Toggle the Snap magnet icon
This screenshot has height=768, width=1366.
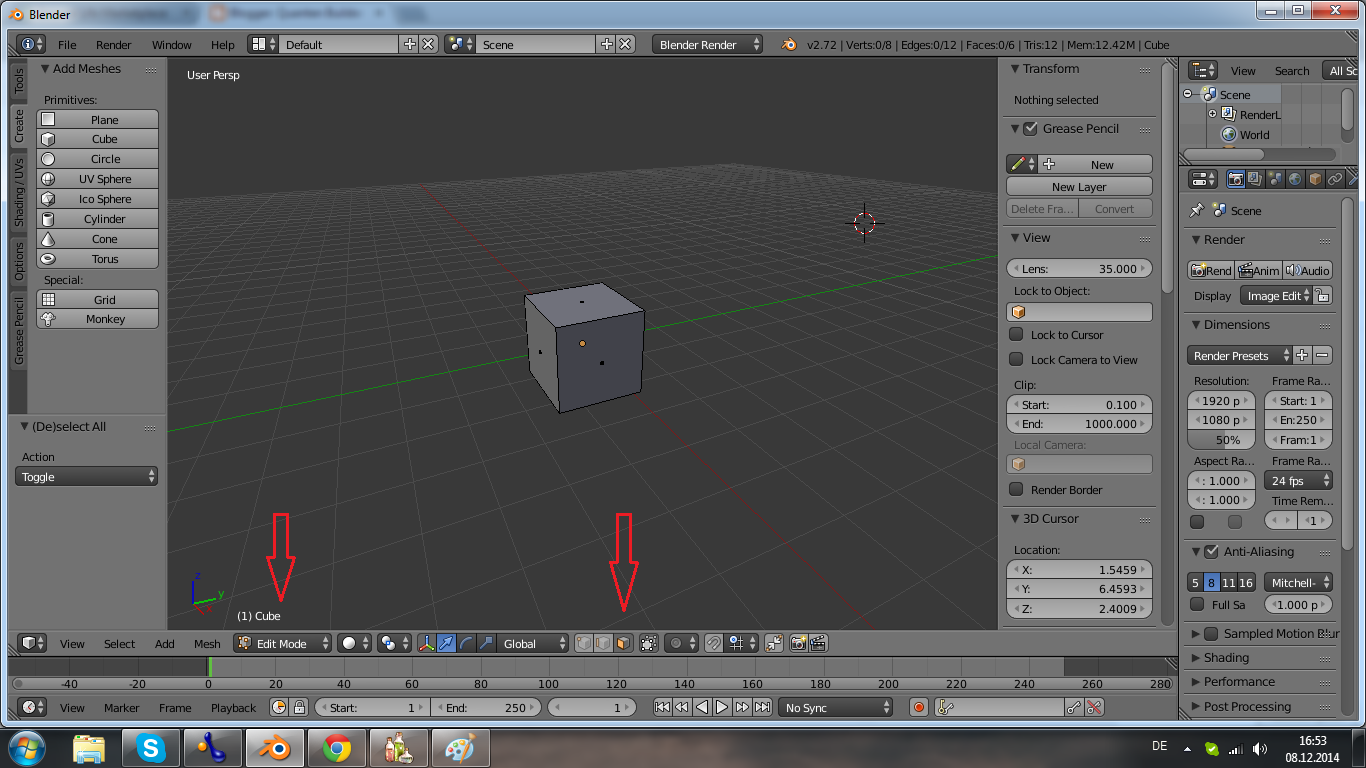(x=712, y=643)
